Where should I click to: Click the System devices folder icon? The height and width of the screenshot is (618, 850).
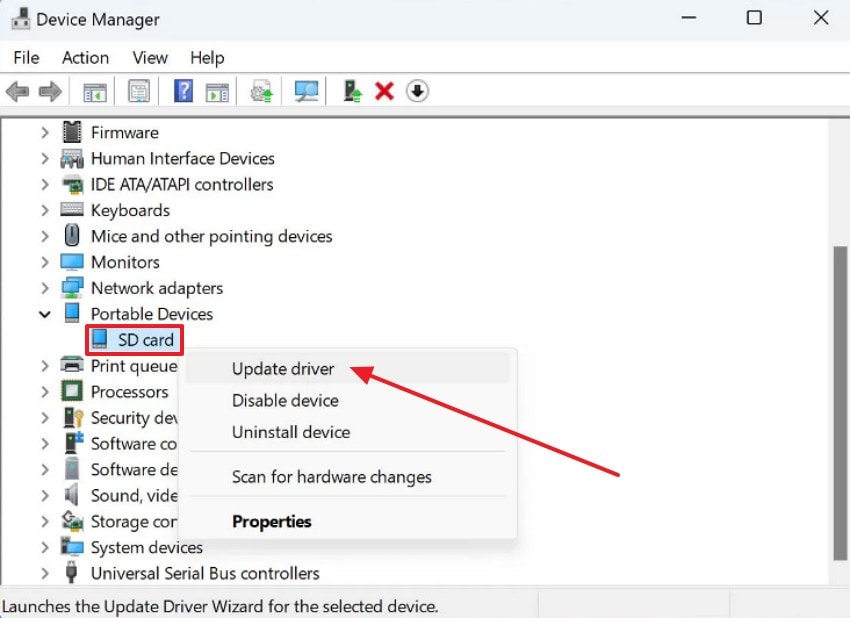click(72, 546)
